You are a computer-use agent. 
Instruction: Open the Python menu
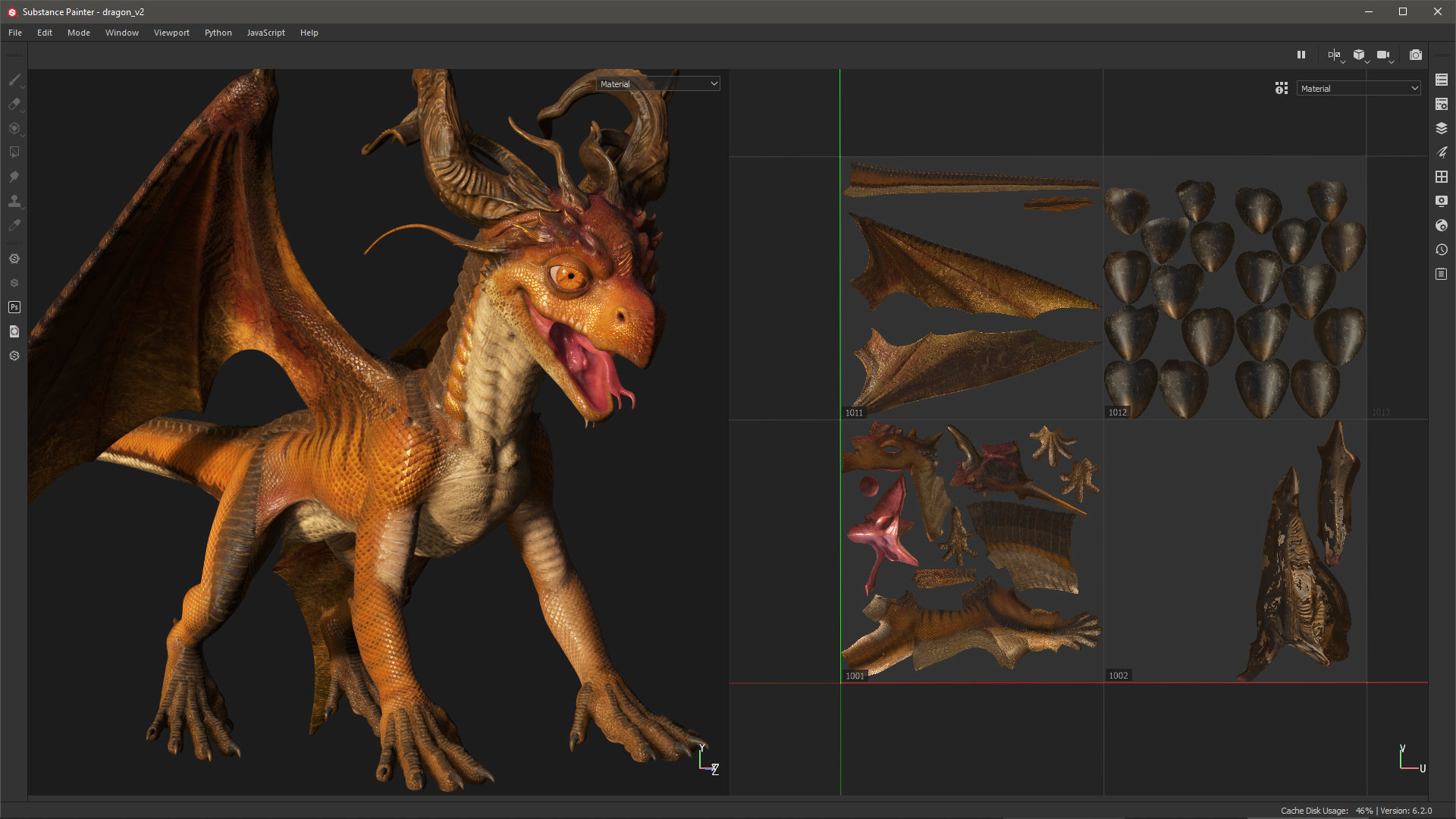(x=218, y=33)
